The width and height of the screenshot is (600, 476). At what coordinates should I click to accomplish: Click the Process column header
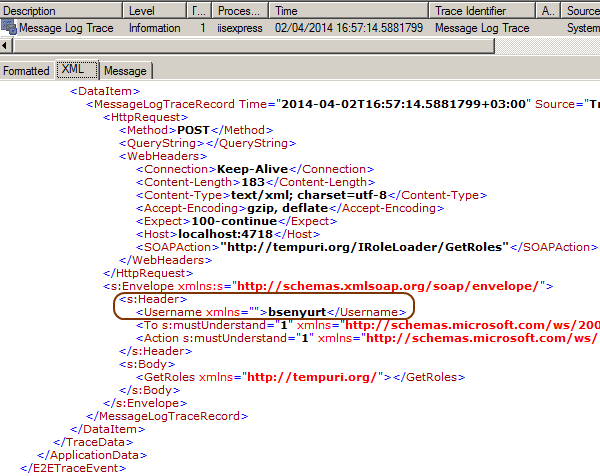click(x=241, y=10)
